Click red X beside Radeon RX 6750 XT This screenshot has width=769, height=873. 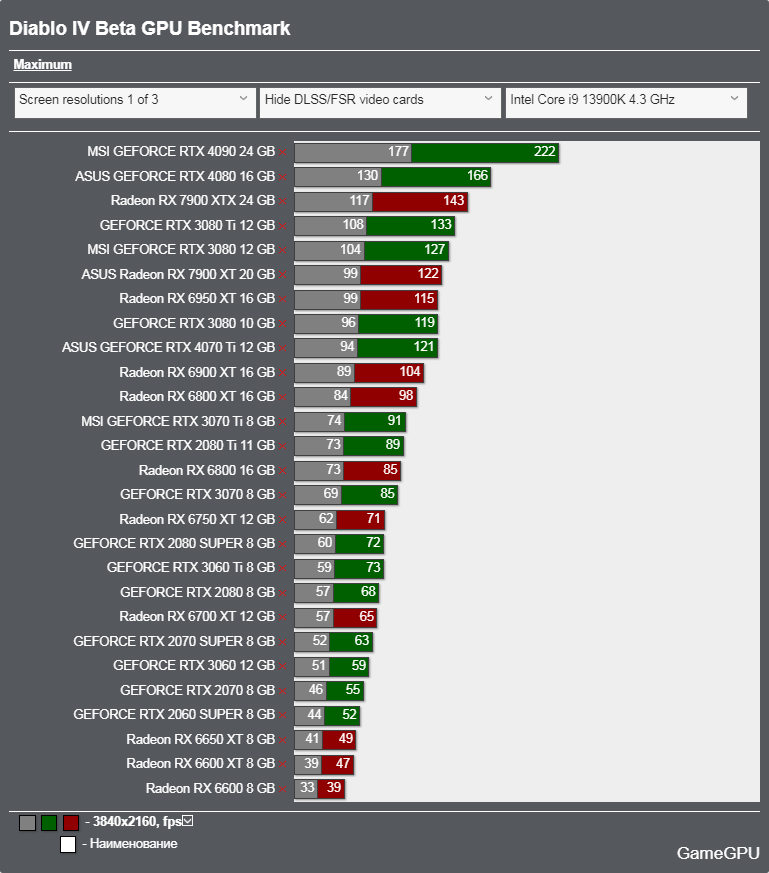pos(283,520)
